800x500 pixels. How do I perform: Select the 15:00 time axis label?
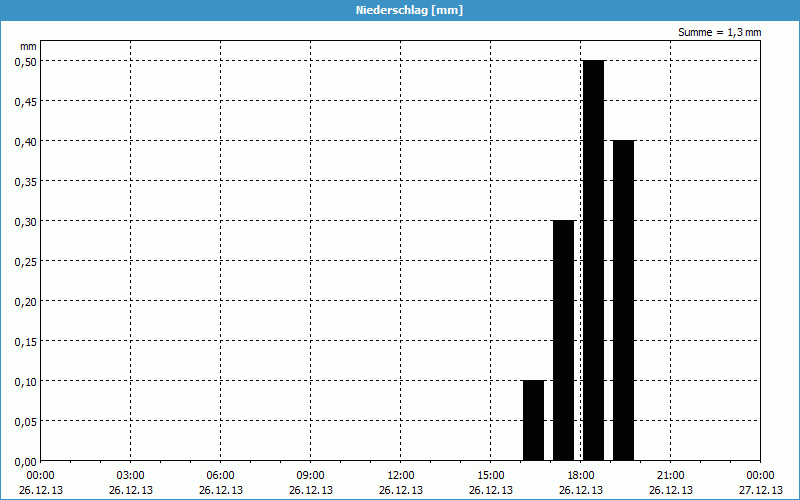491,475
